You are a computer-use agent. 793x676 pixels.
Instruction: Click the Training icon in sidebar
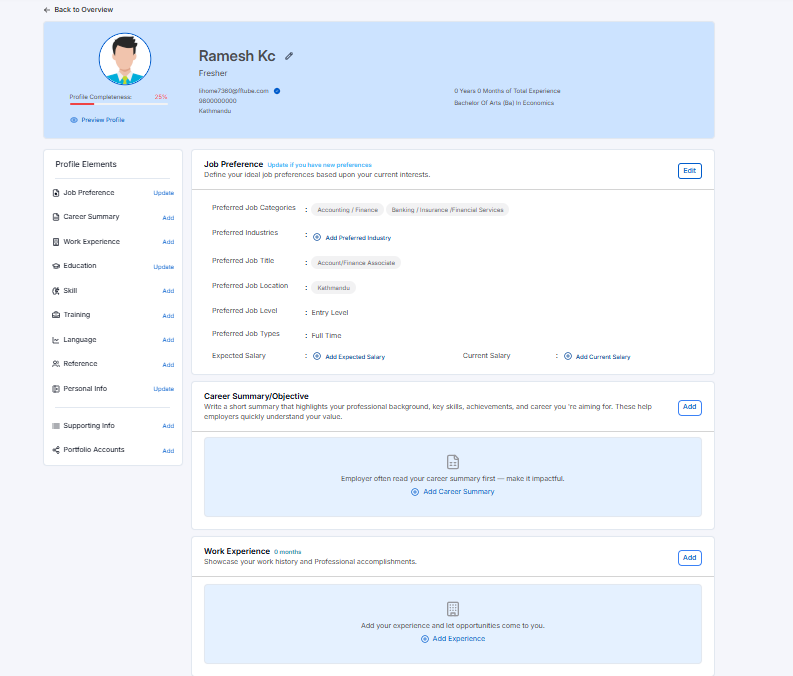[x=55, y=315]
